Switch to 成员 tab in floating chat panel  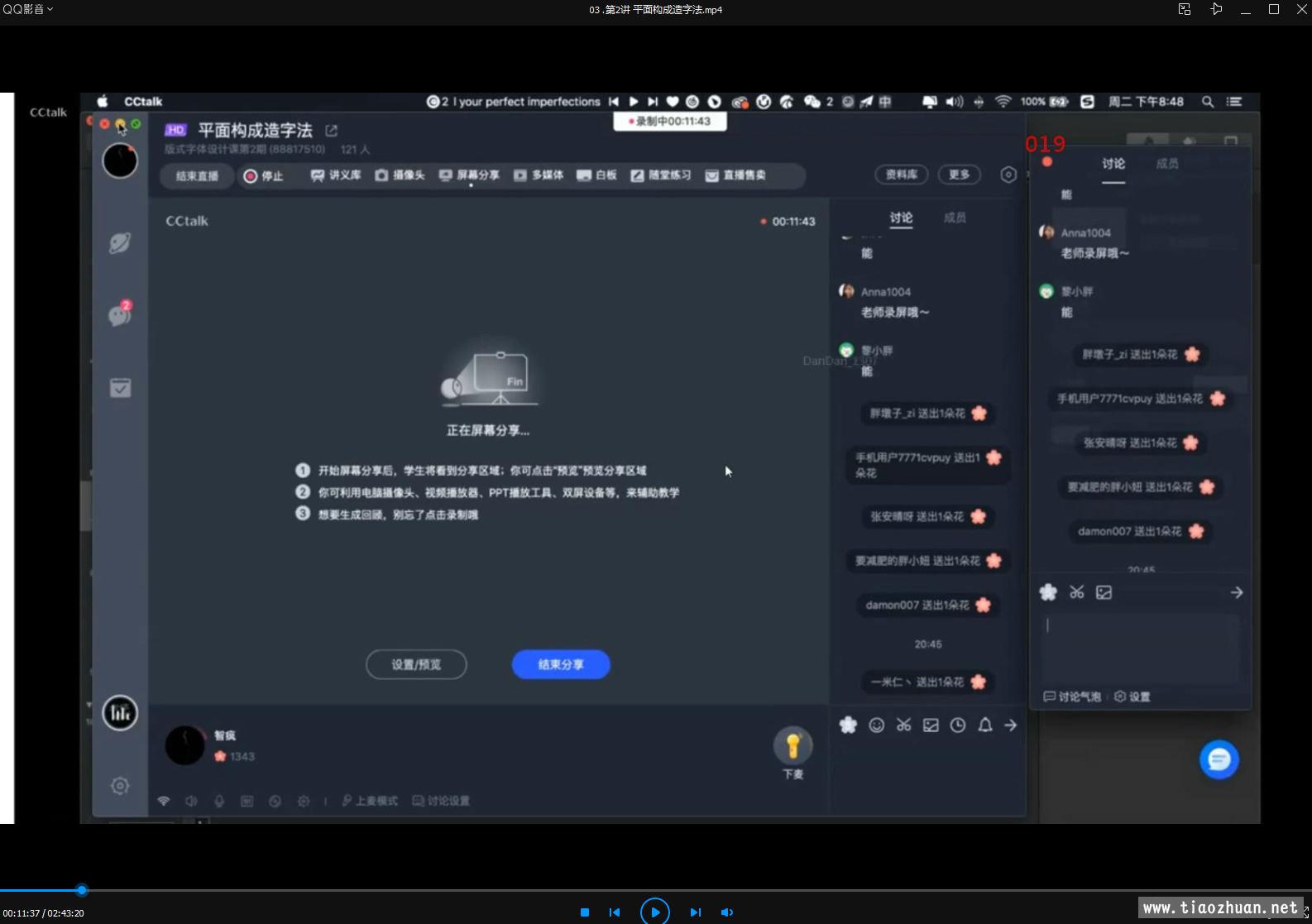click(x=1167, y=164)
